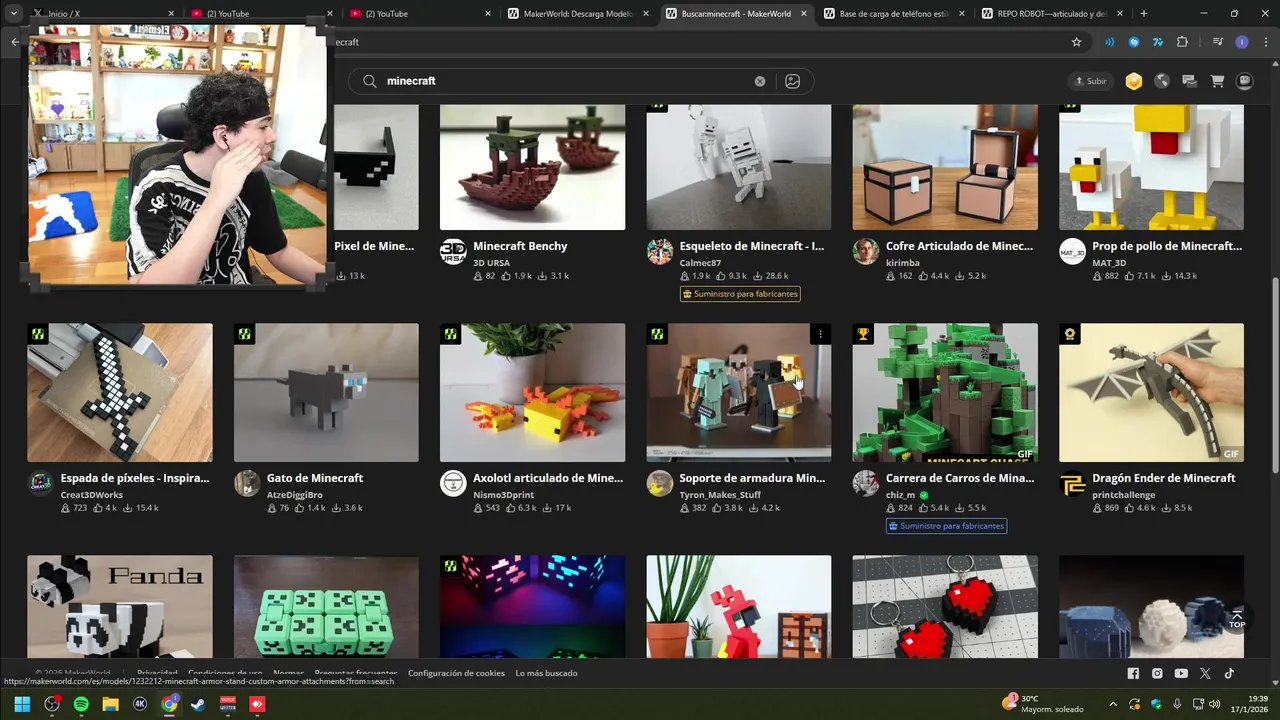The height and width of the screenshot is (720, 1280).
Task: Open Windows Start menu
Action: 22,704
